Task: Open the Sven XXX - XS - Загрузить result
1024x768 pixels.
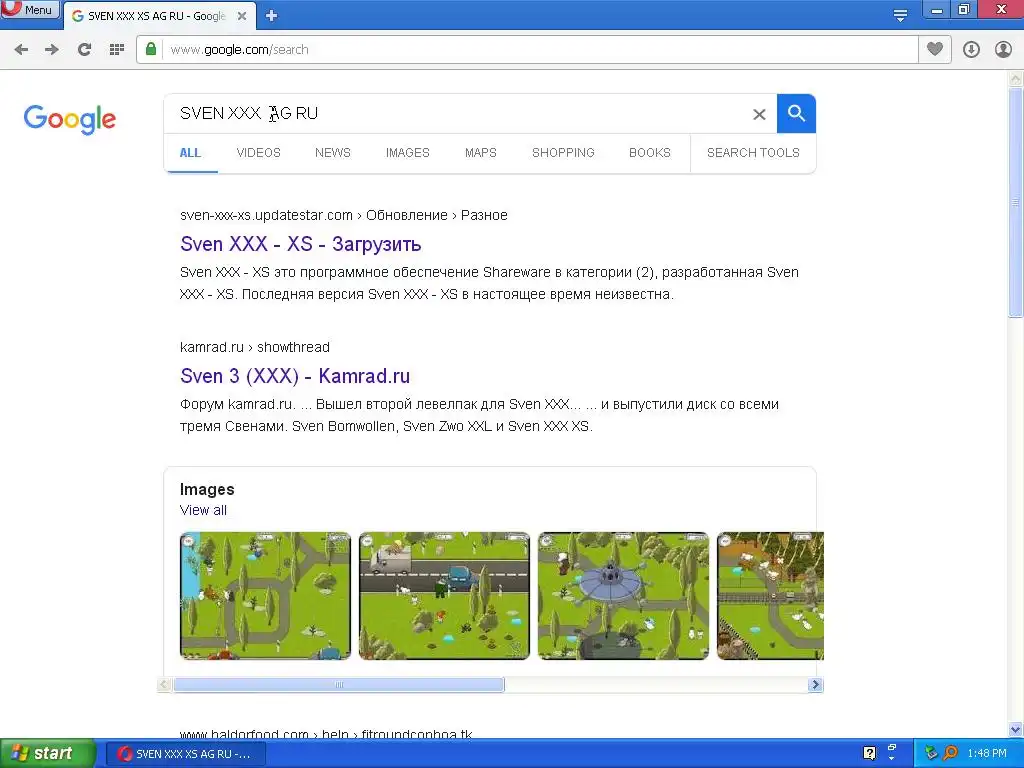Action: (x=300, y=244)
